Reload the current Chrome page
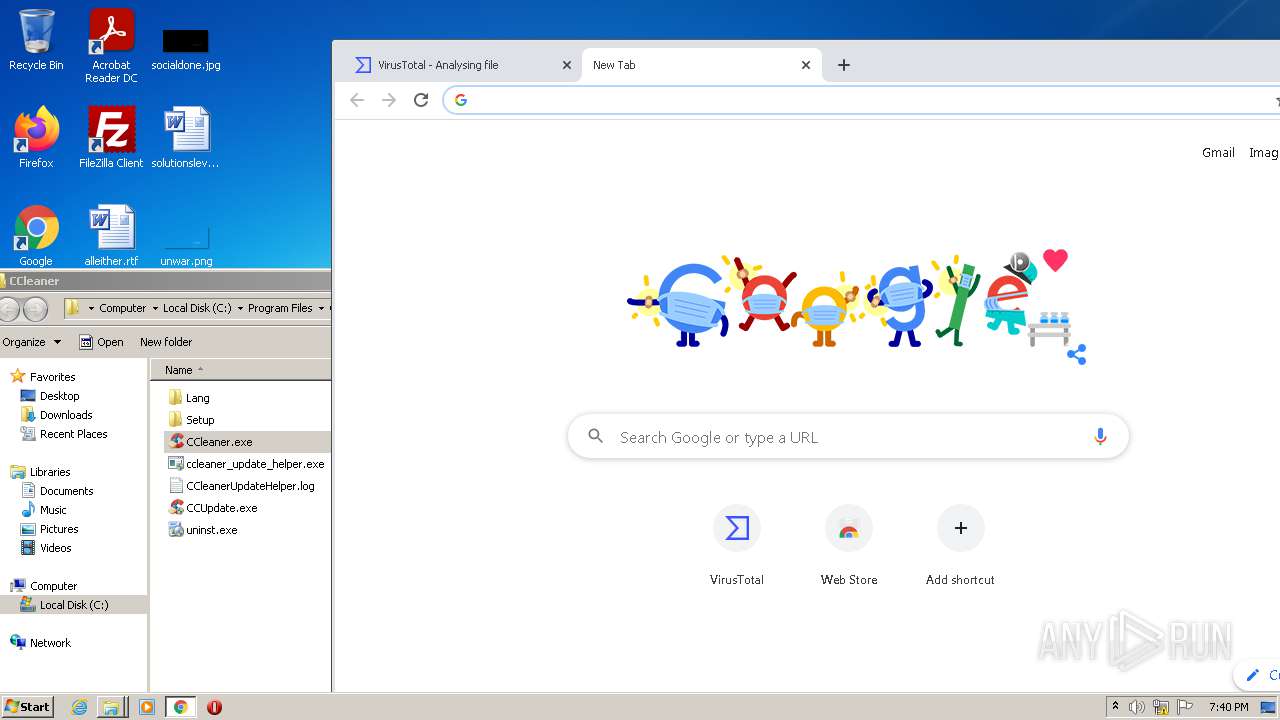 pos(421,100)
